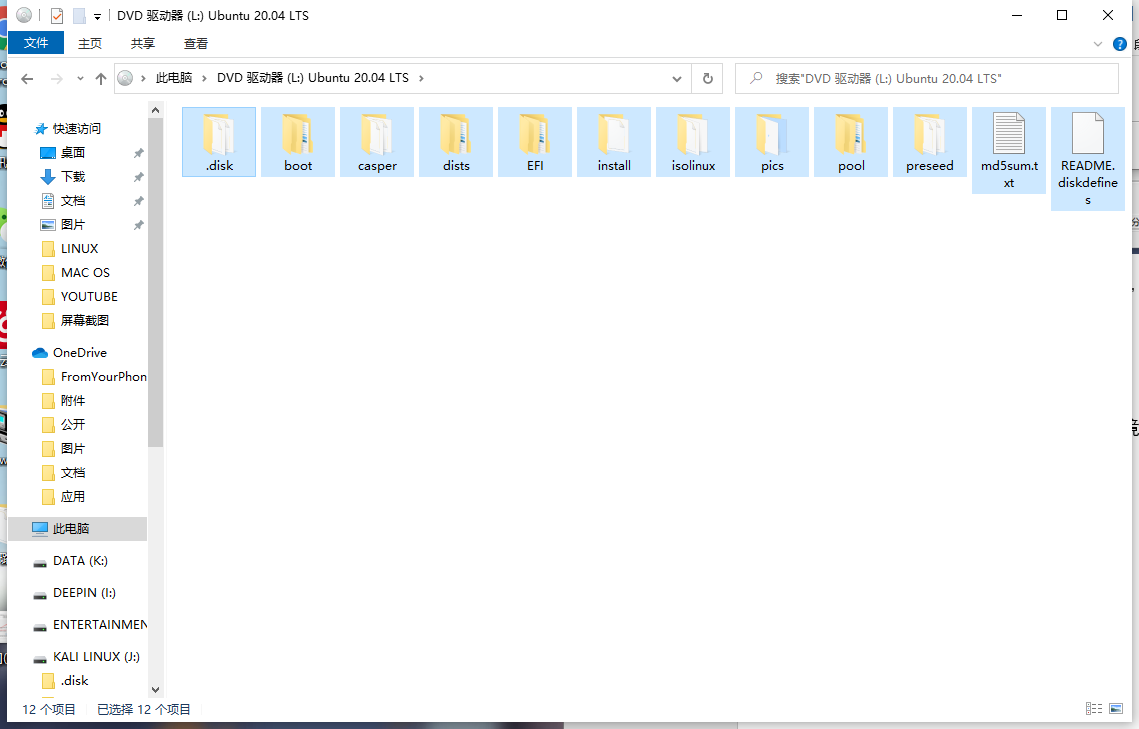Open 公开 folder under OneDrive
Image resolution: width=1139 pixels, height=729 pixels.
pos(73,424)
